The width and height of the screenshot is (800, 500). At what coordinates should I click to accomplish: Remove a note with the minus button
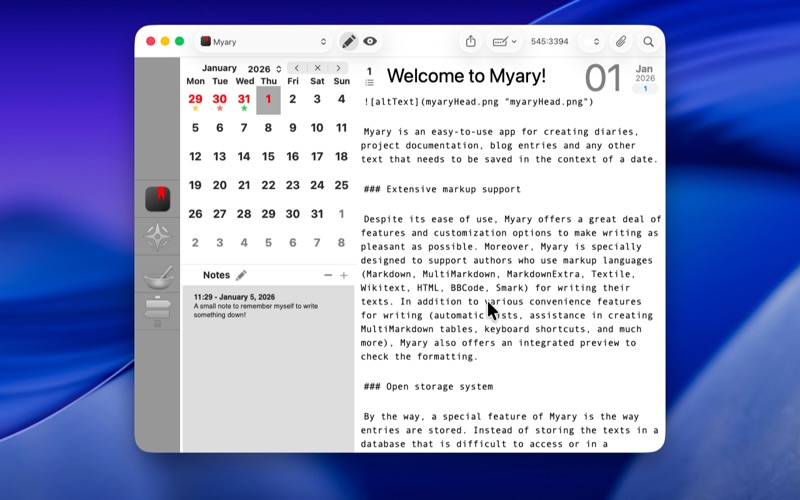[x=328, y=276]
